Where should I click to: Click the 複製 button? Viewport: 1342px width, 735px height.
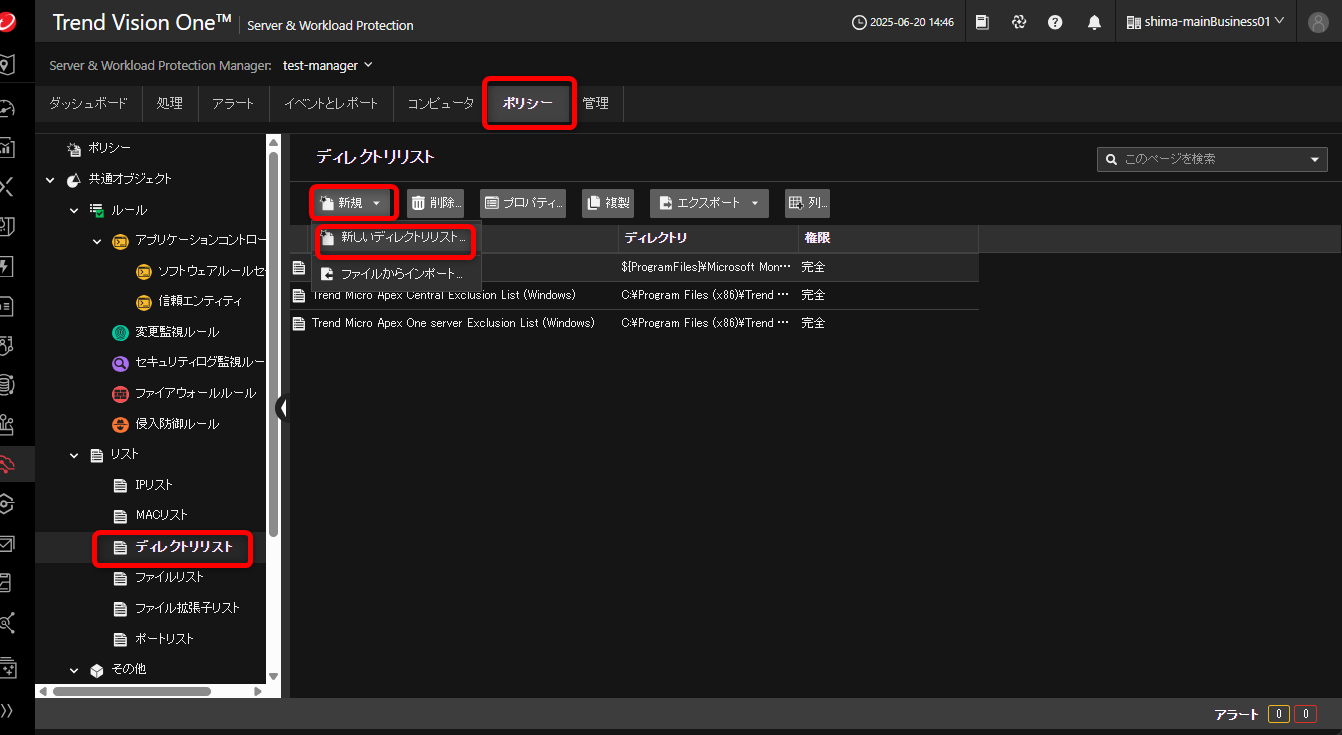(x=608, y=203)
